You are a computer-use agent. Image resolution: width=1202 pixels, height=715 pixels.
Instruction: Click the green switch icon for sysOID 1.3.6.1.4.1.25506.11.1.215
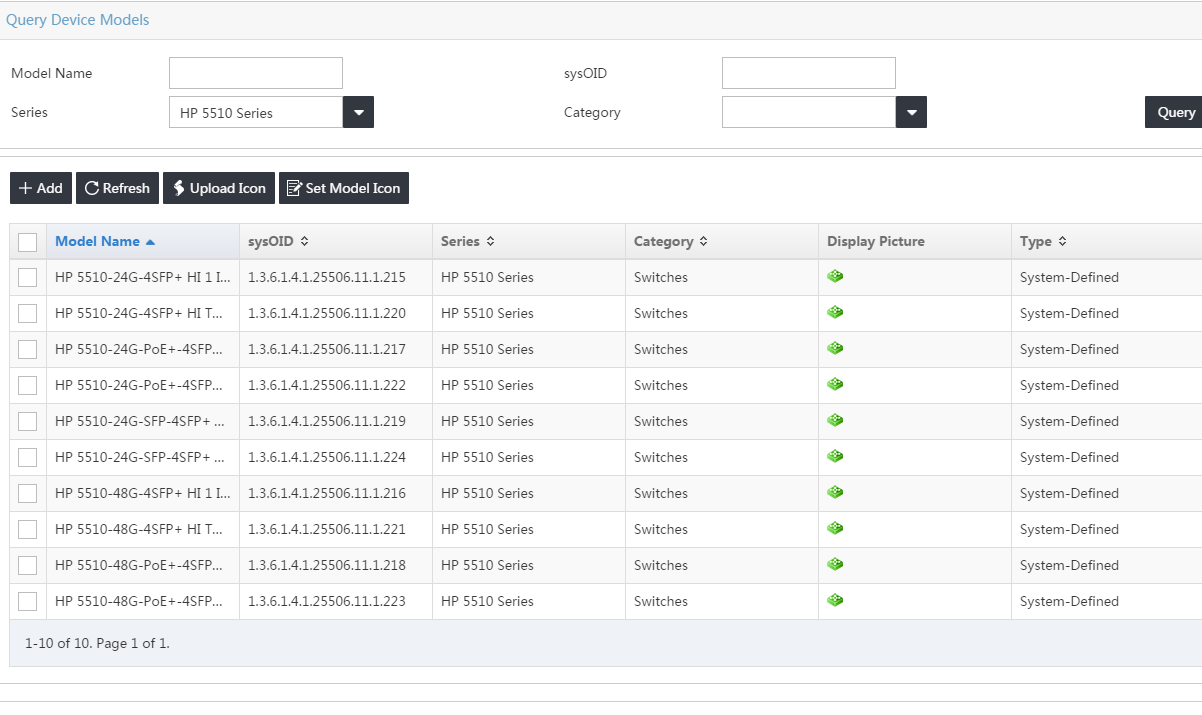pyautogui.click(x=835, y=277)
